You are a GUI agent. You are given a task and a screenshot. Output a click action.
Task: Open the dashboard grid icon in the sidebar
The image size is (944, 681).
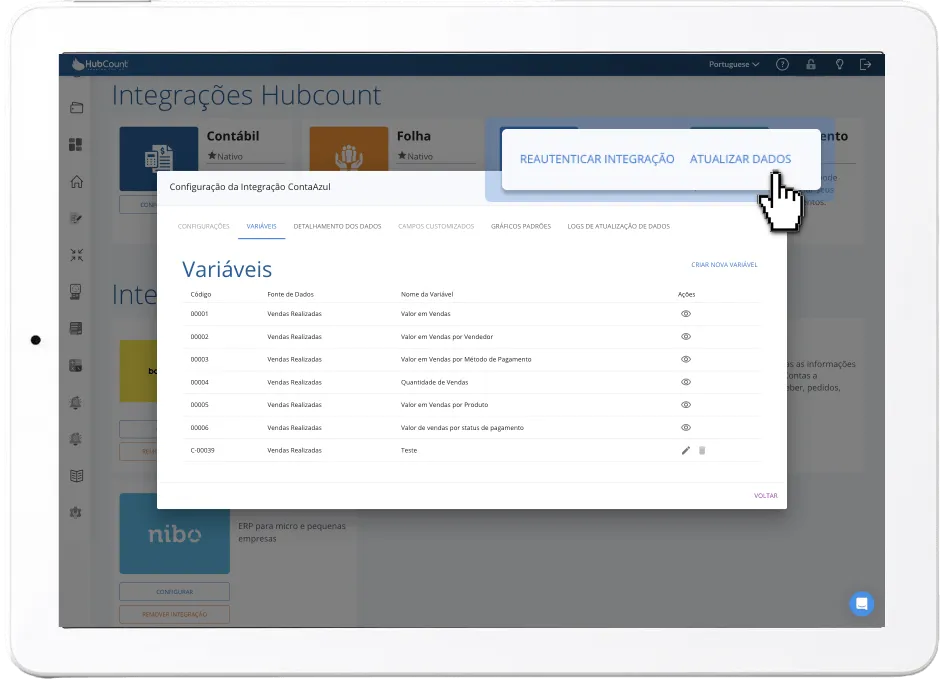click(x=76, y=145)
